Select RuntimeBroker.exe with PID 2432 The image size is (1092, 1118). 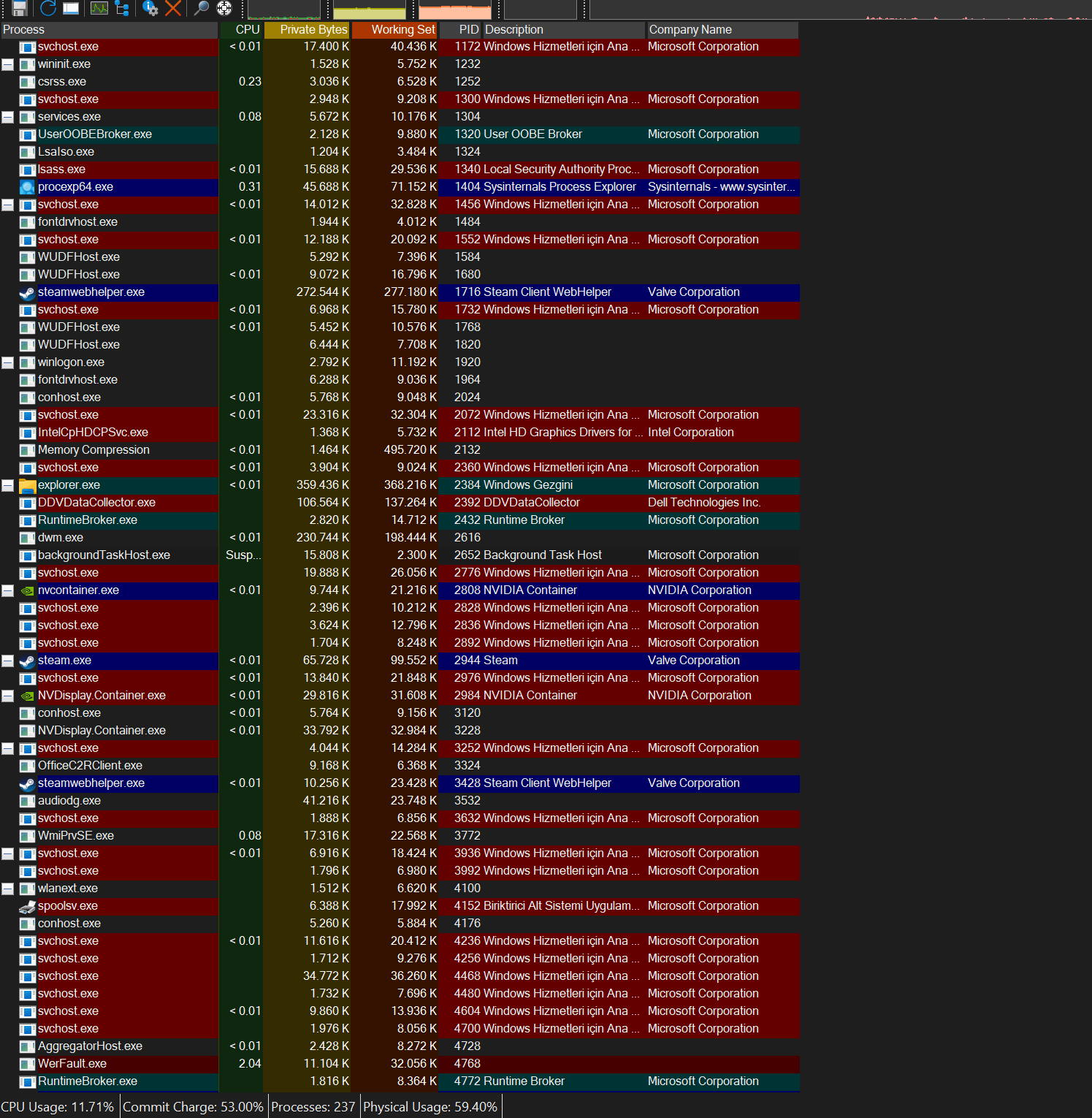tap(400, 520)
